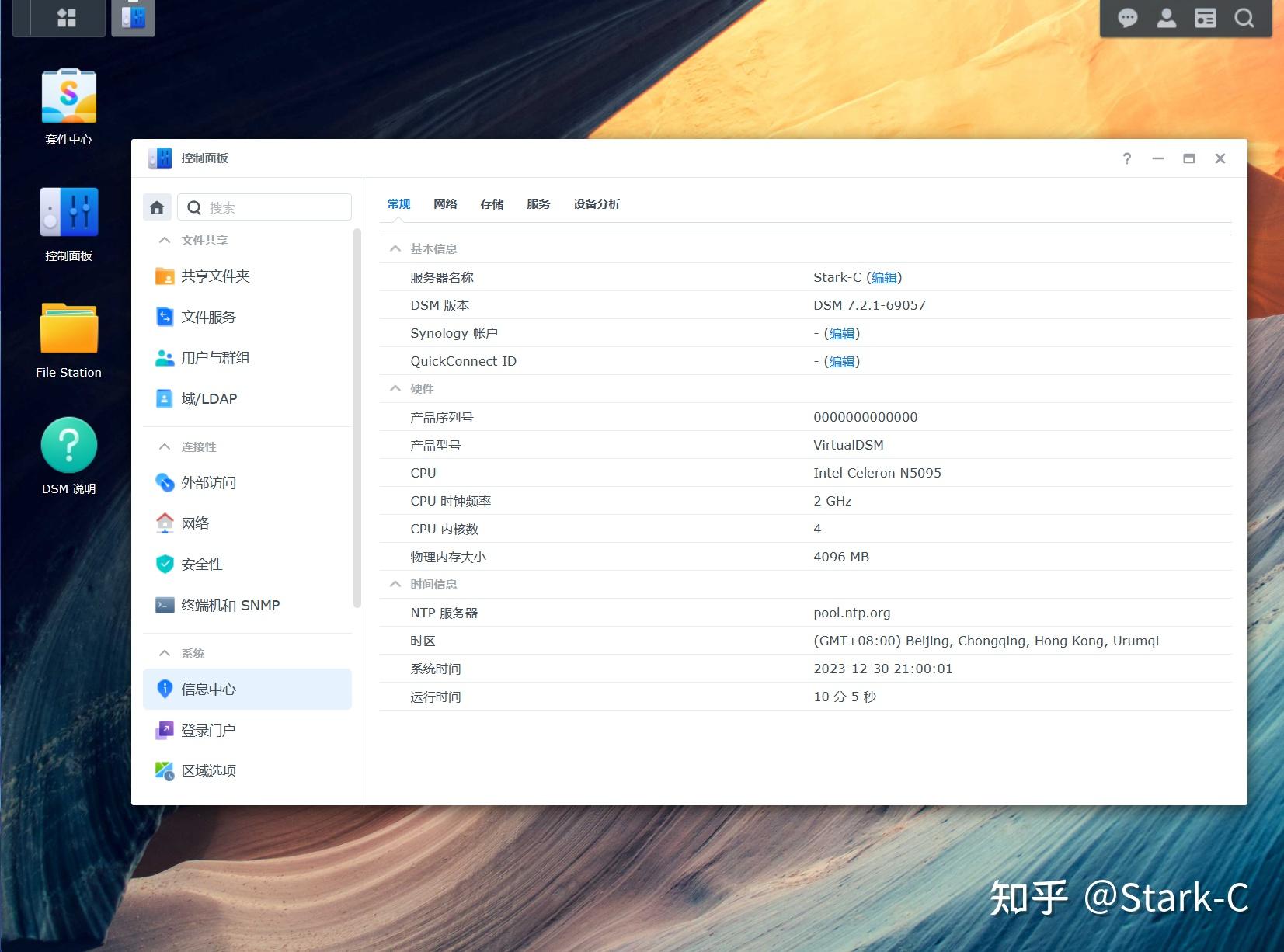Click the control panel home button
Screen dimensions: 1284x952
tap(157, 207)
